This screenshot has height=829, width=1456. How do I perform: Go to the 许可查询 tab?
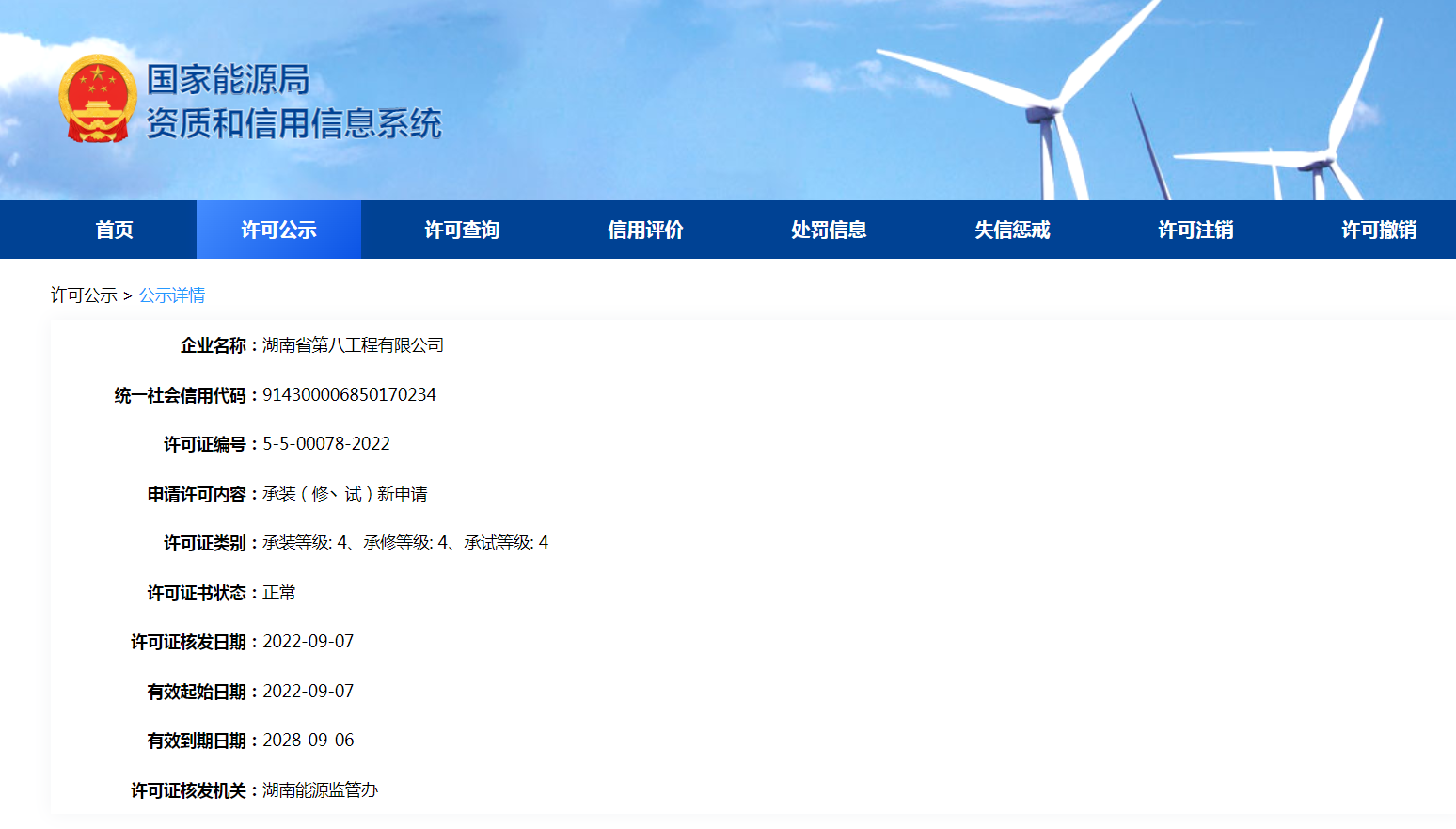[462, 230]
